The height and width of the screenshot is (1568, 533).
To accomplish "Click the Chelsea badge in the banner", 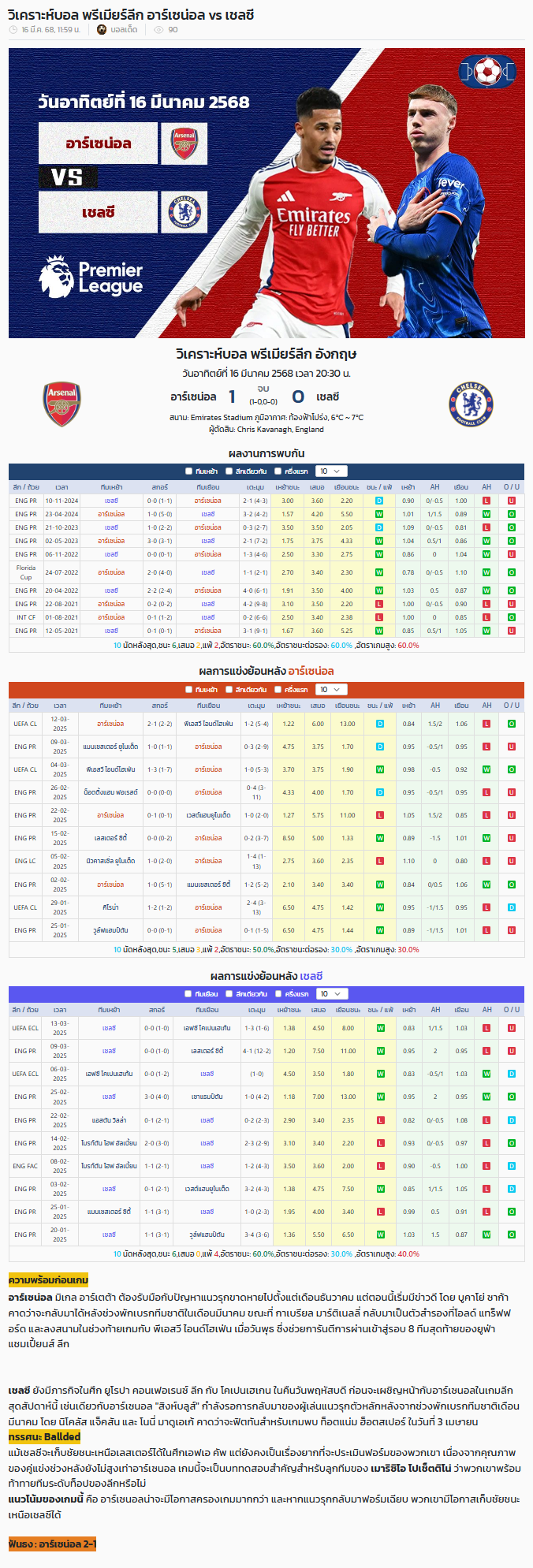I will tap(184, 212).
